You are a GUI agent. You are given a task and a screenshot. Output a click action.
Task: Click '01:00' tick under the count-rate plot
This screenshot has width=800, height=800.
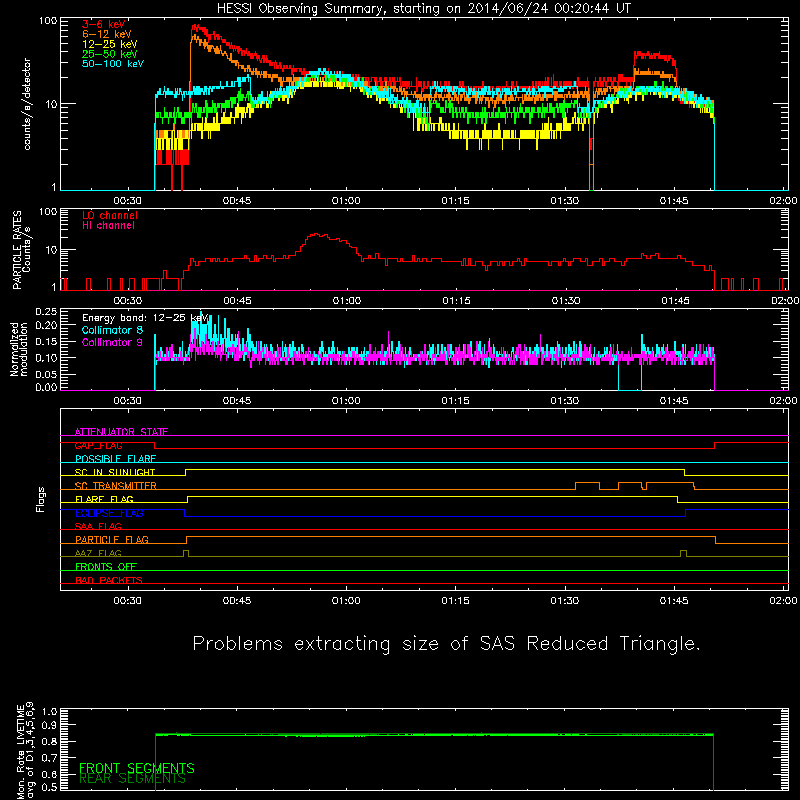click(346, 201)
